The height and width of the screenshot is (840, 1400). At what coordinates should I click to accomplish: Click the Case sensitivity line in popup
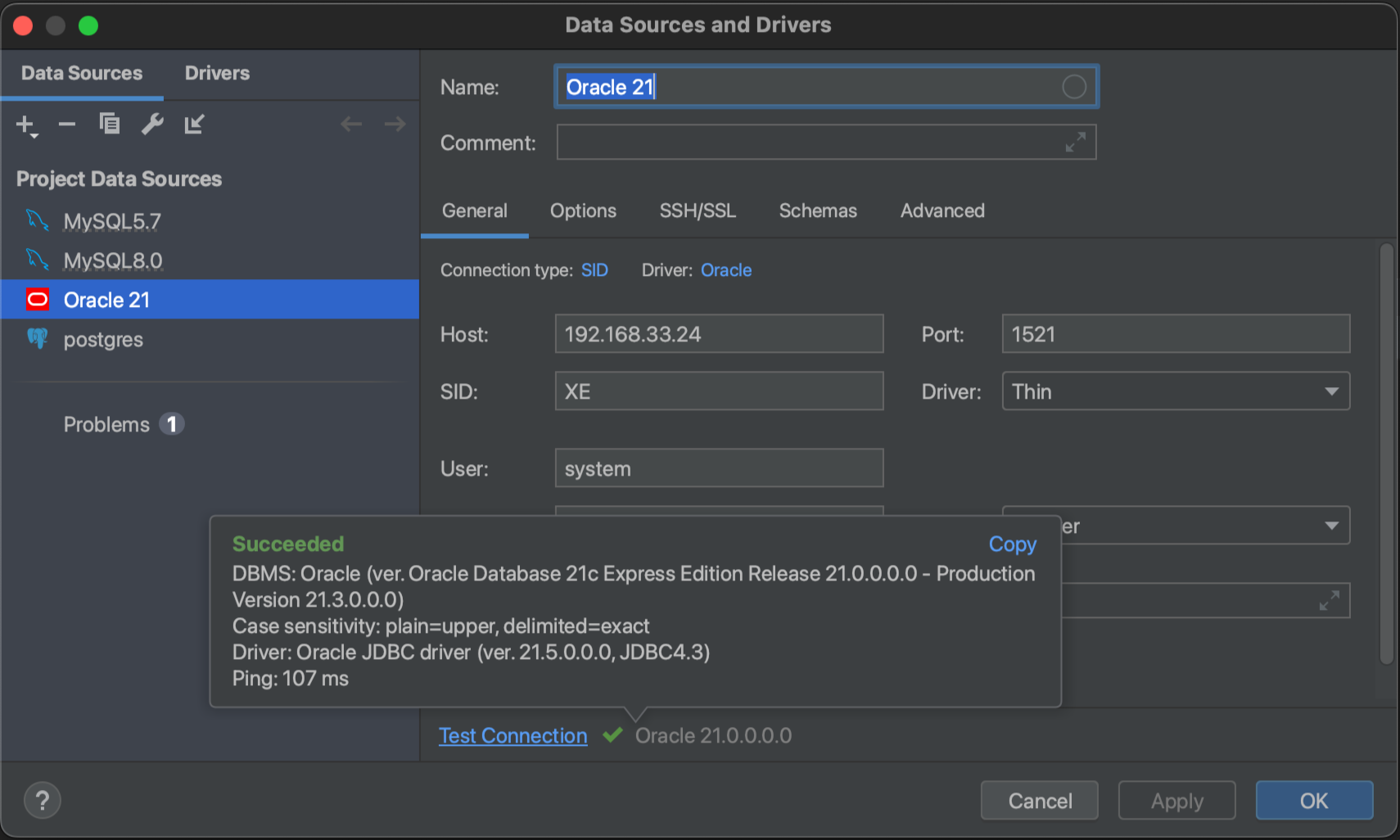coord(440,626)
